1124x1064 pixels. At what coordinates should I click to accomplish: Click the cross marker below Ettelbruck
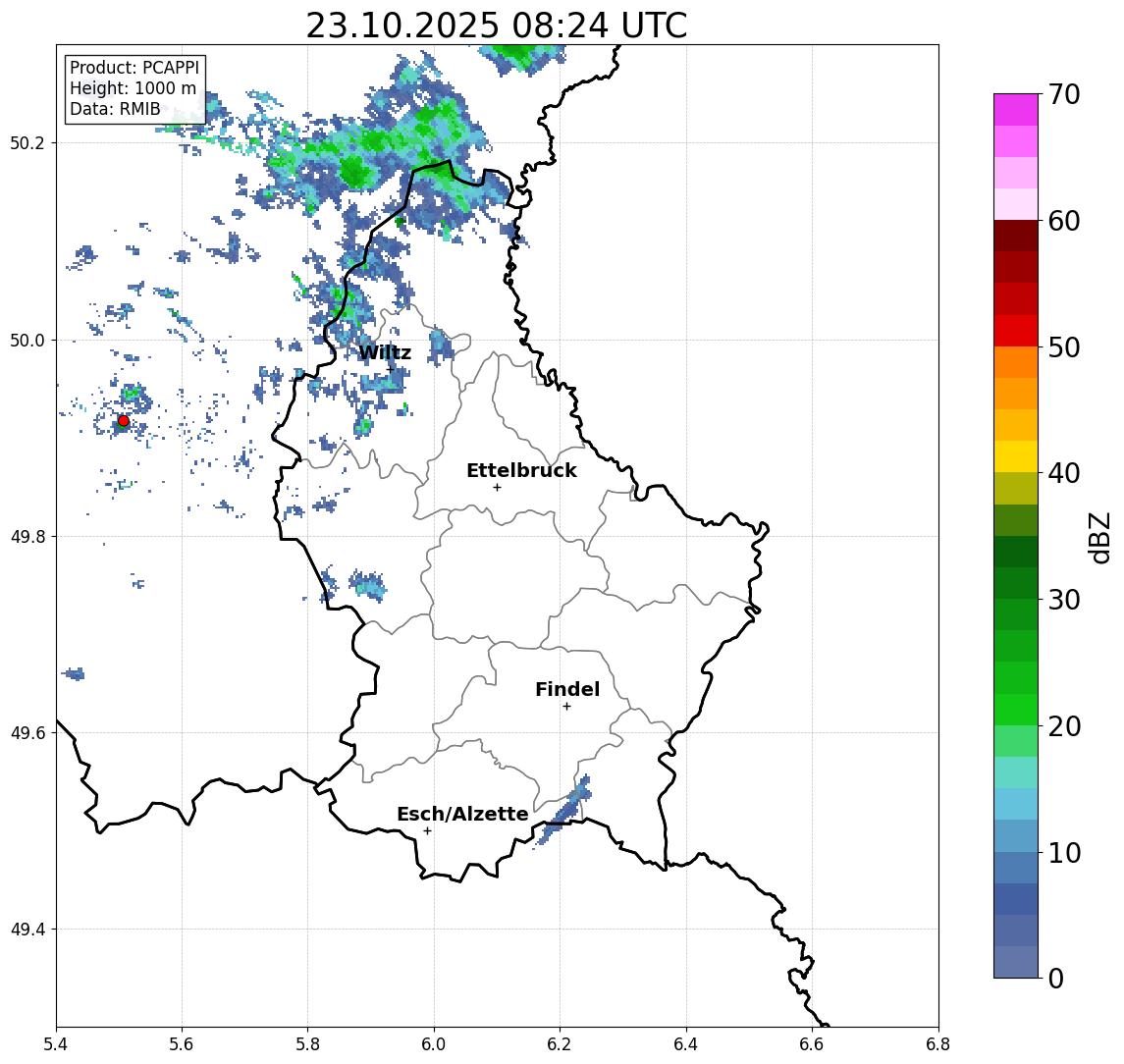tap(497, 488)
